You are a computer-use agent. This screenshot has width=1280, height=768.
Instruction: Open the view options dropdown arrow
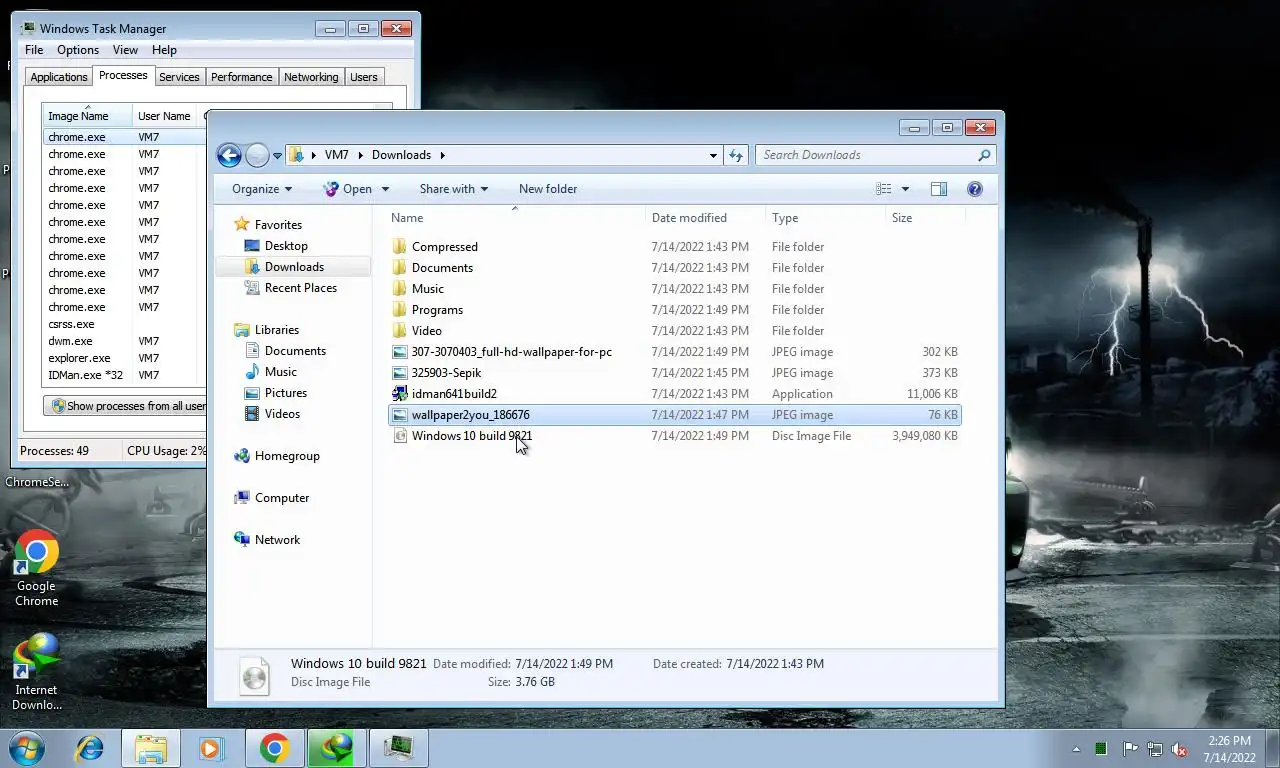click(x=906, y=189)
